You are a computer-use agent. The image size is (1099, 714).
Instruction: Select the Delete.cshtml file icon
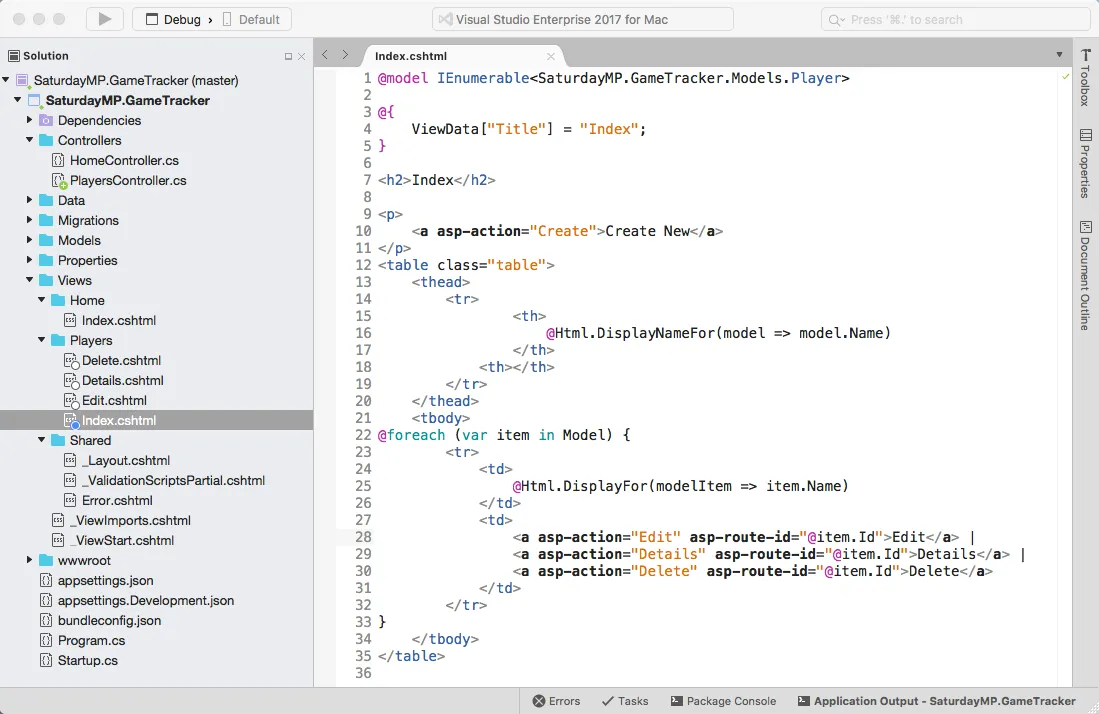71,361
